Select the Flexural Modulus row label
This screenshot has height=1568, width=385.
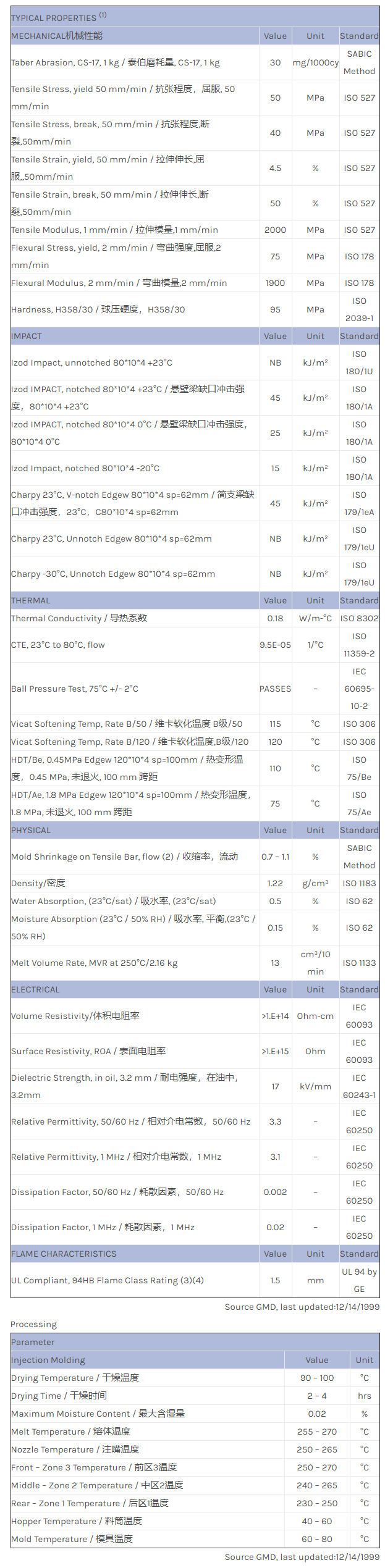(x=119, y=283)
